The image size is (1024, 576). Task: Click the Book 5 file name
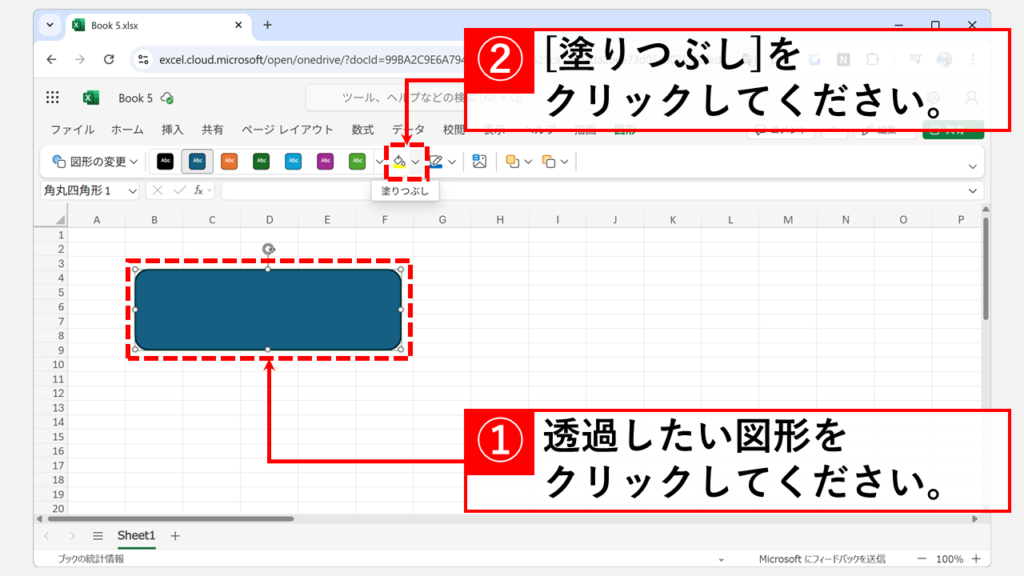pyautogui.click(x=135, y=98)
